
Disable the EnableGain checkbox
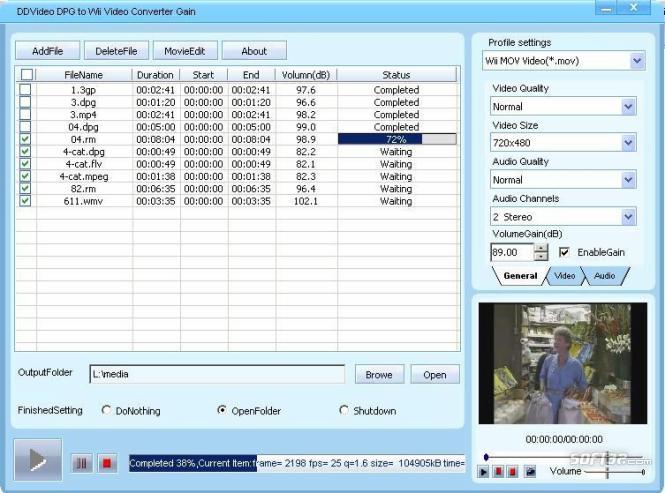click(564, 252)
